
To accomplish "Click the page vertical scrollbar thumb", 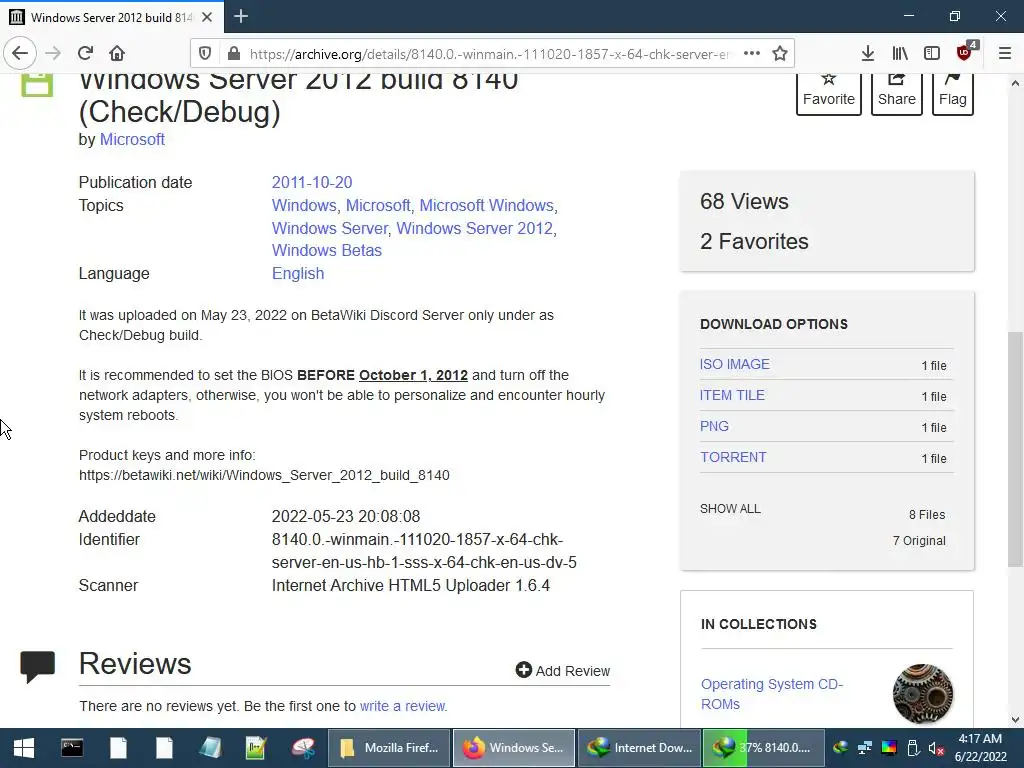I will coord(1015,449).
